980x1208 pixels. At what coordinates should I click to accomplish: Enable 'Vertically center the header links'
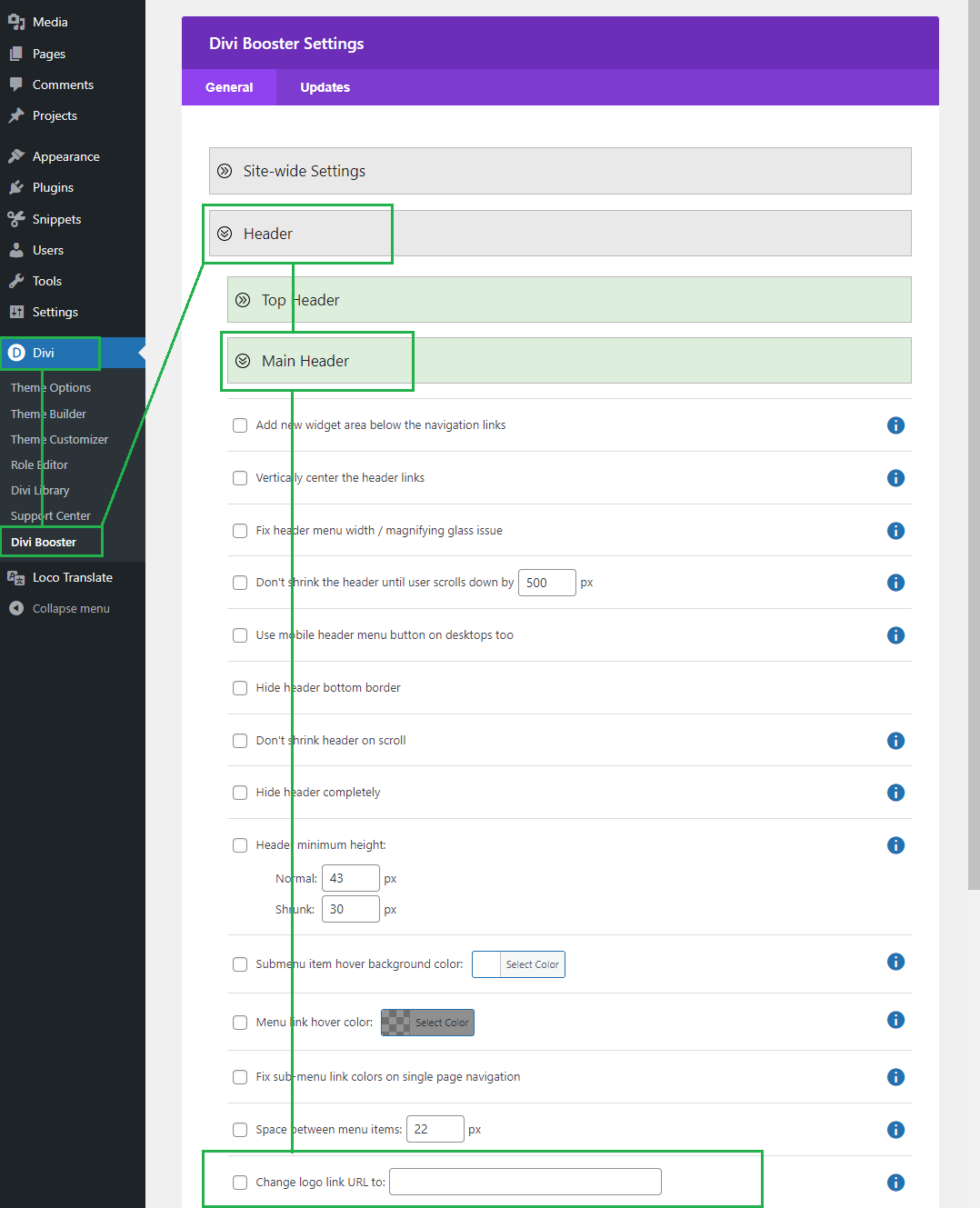pos(240,477)
